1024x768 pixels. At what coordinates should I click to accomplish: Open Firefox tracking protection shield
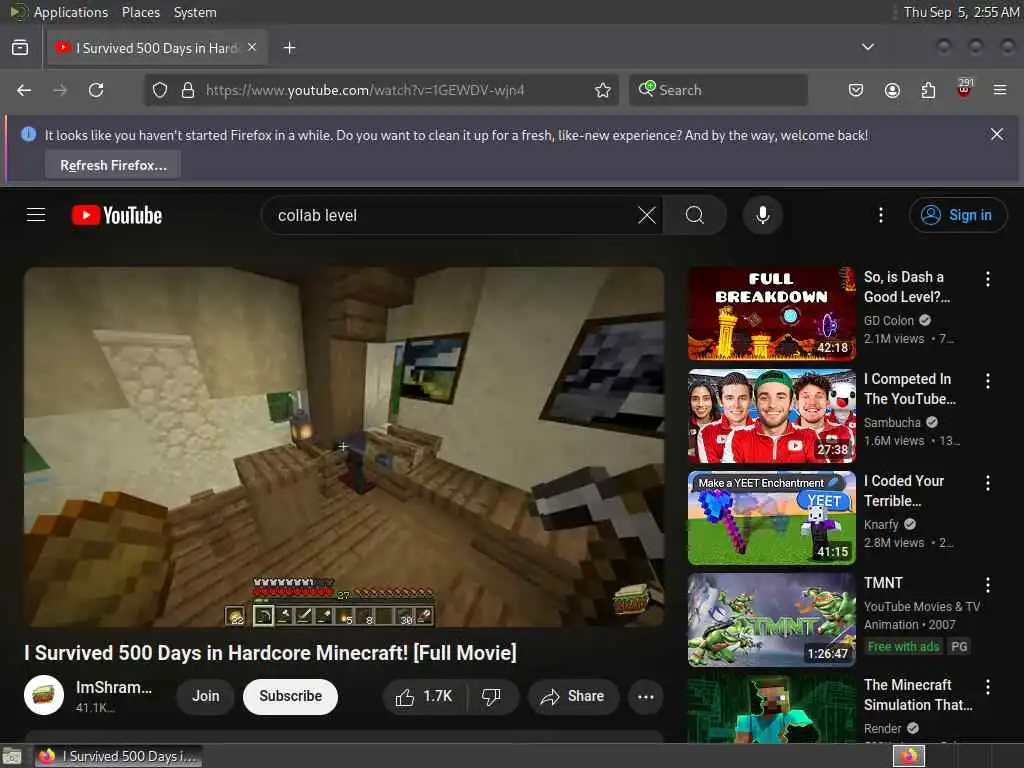click(160, 90)
